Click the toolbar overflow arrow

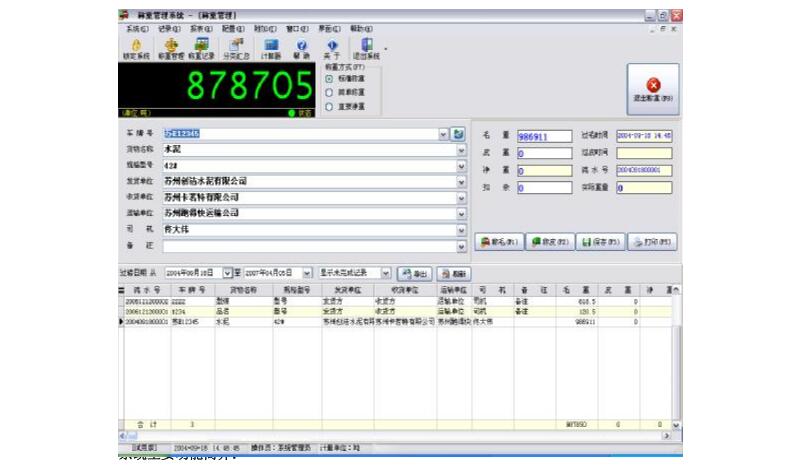click(385, 49)
